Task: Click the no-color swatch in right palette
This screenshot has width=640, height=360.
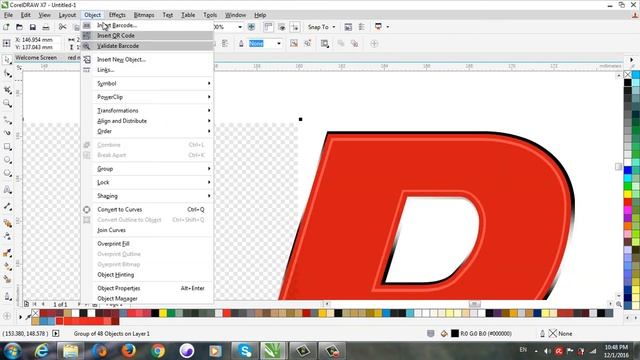Action: click(x=628, y=74)
